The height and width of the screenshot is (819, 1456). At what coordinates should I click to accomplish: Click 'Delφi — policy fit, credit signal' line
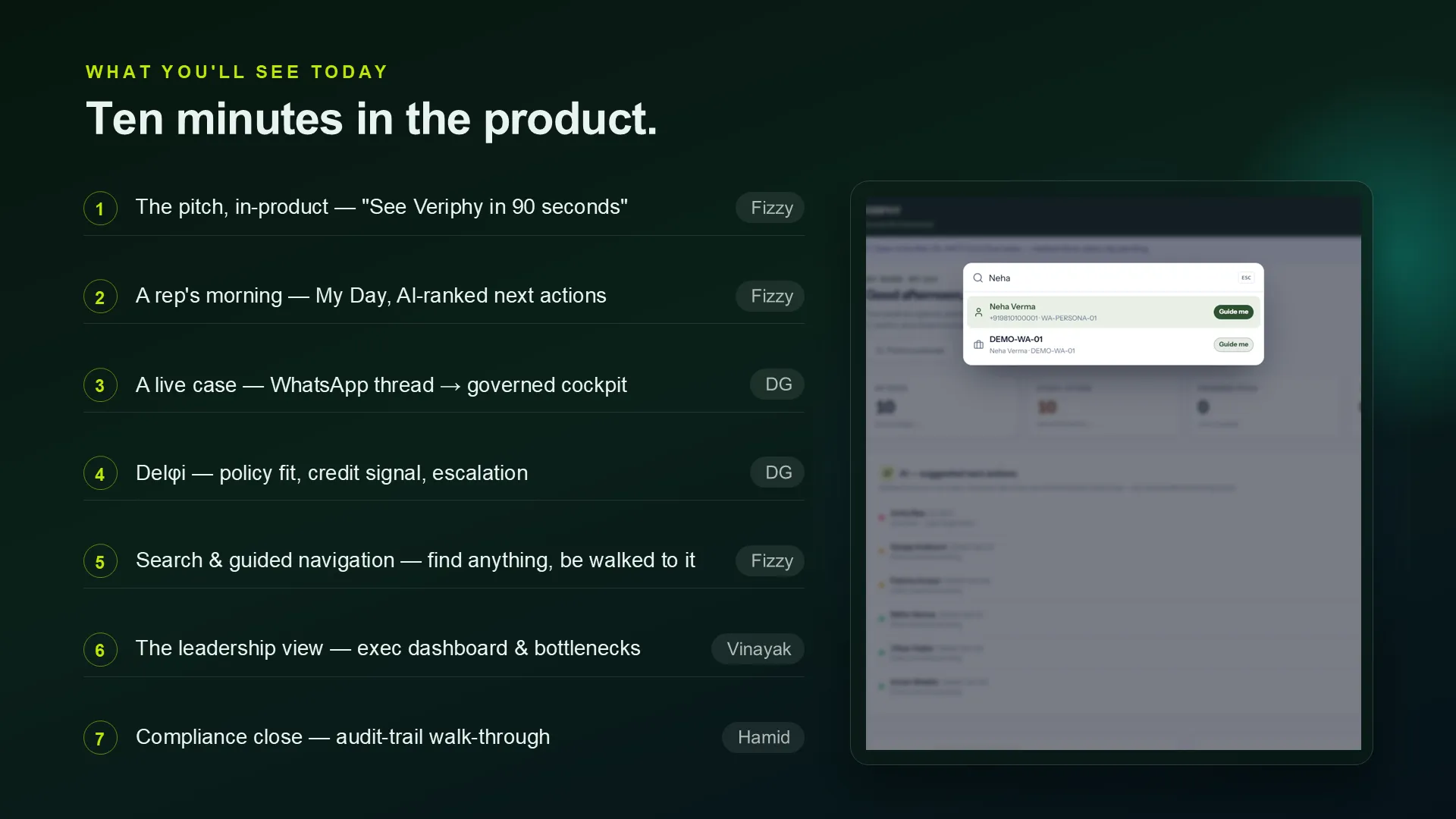tap(331, 473)
